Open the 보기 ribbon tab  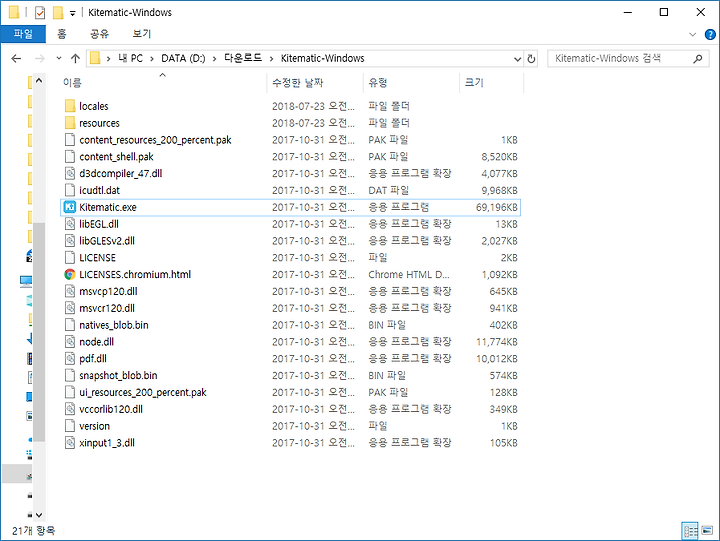pos(141,34)
